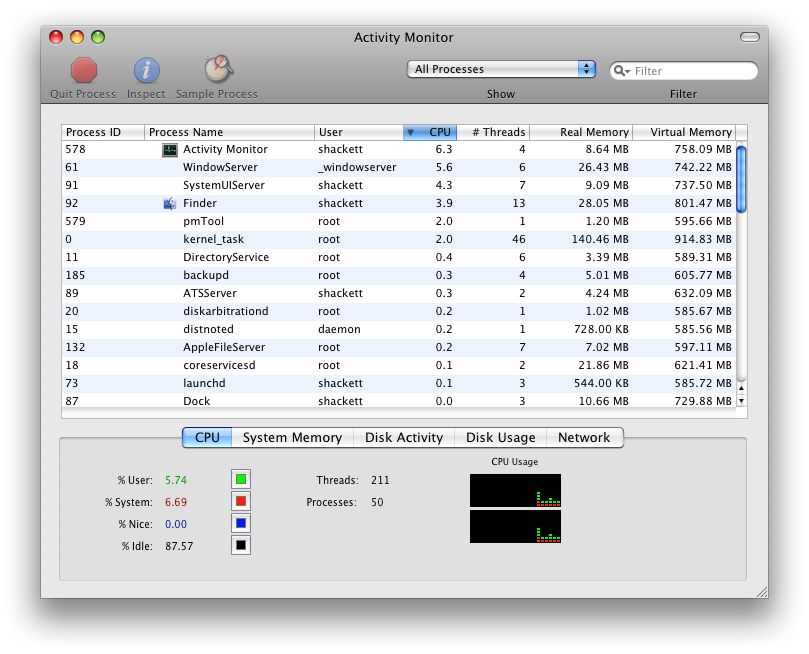Click the magnifying glass in Filter field

(622, 71)
